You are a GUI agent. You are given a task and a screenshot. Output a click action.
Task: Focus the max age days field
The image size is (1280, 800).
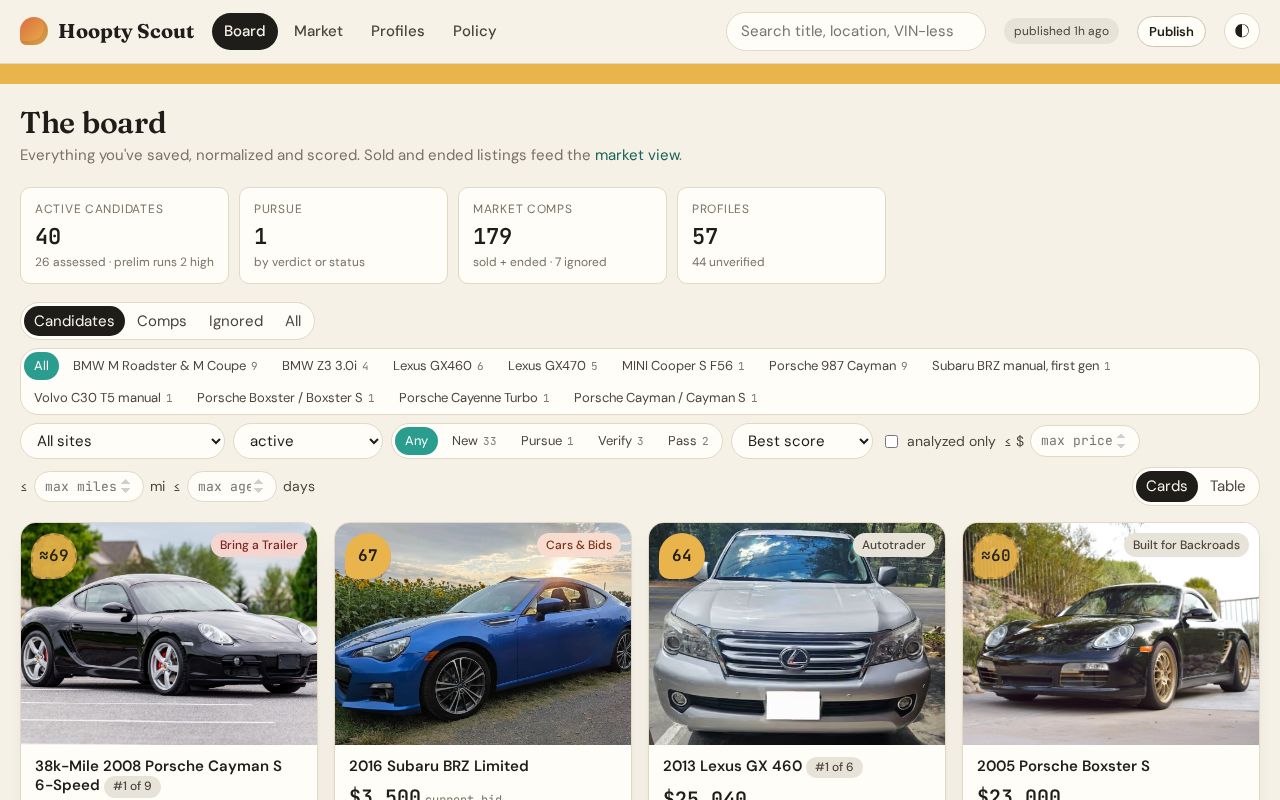pos(232,486)
